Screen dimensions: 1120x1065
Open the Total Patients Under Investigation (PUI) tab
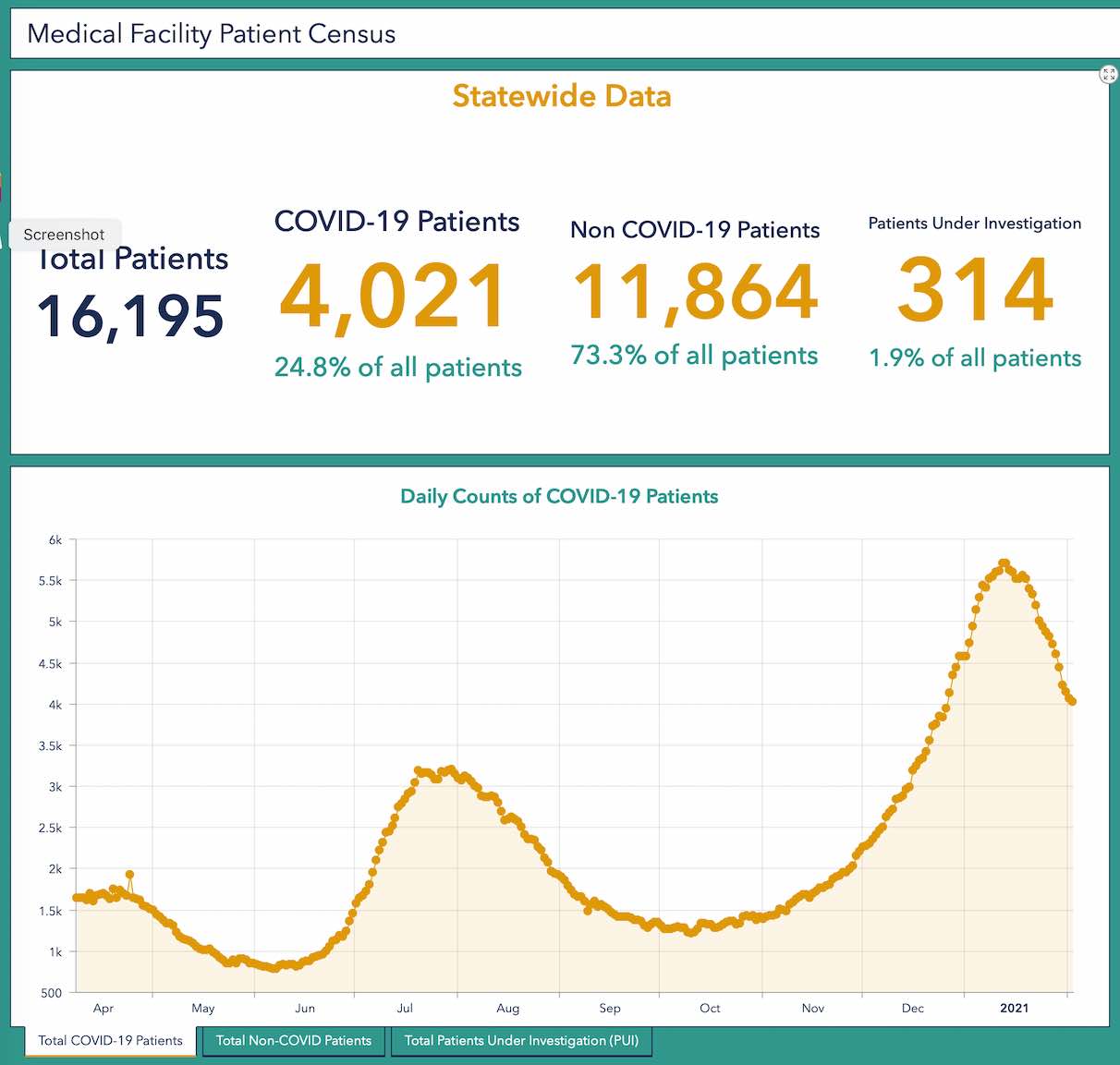pos(521,1041)
